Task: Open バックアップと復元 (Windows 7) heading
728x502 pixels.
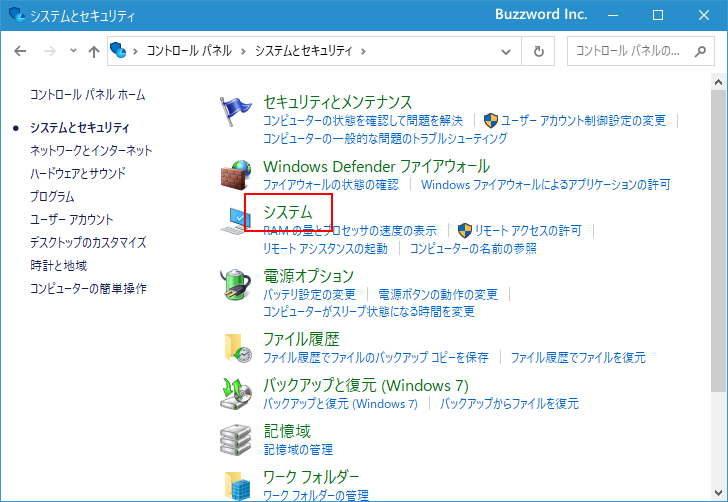Action: click(x=366, y=385)
